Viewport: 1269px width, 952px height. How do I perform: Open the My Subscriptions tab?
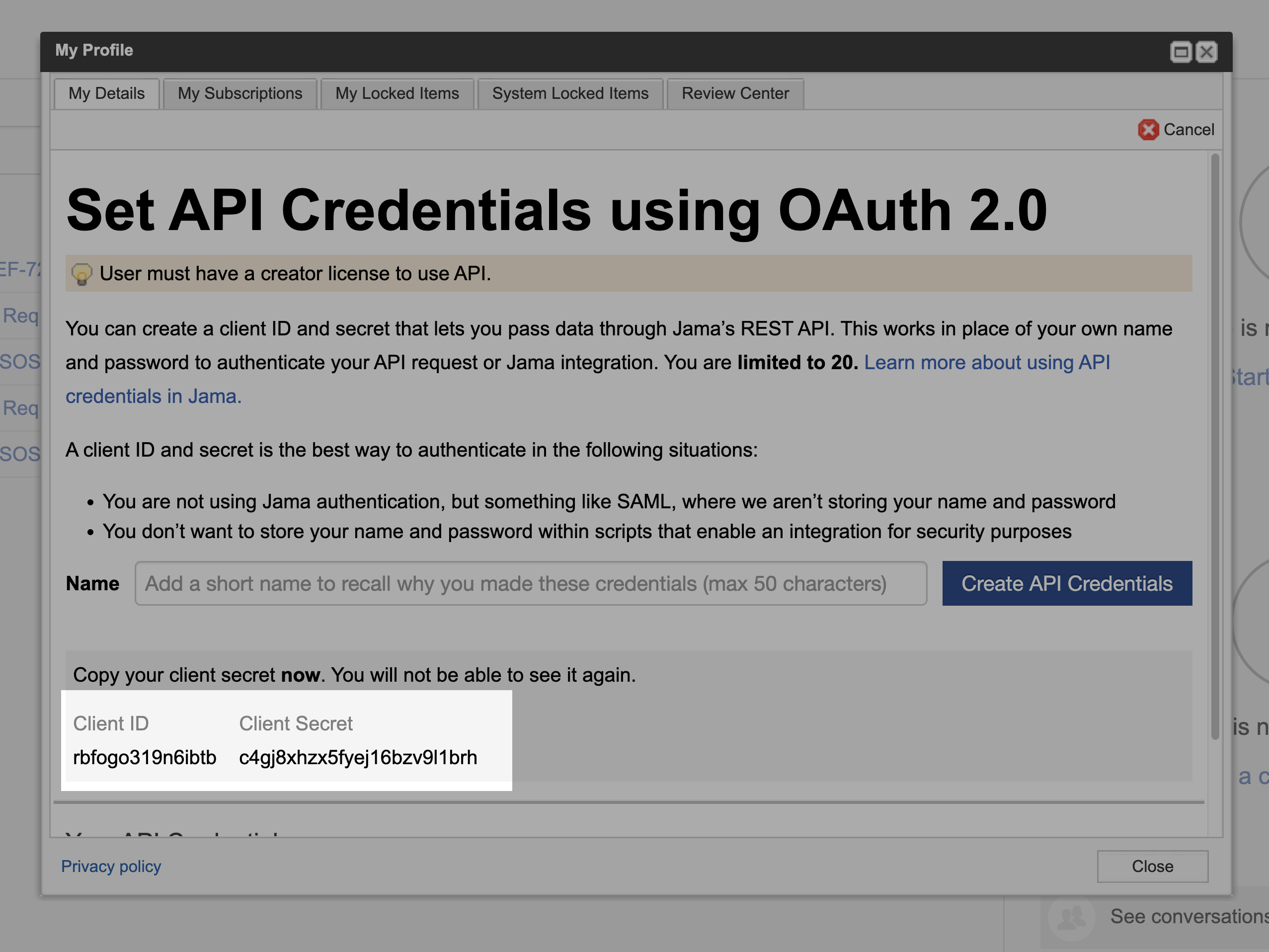click(x=240, y=93)
